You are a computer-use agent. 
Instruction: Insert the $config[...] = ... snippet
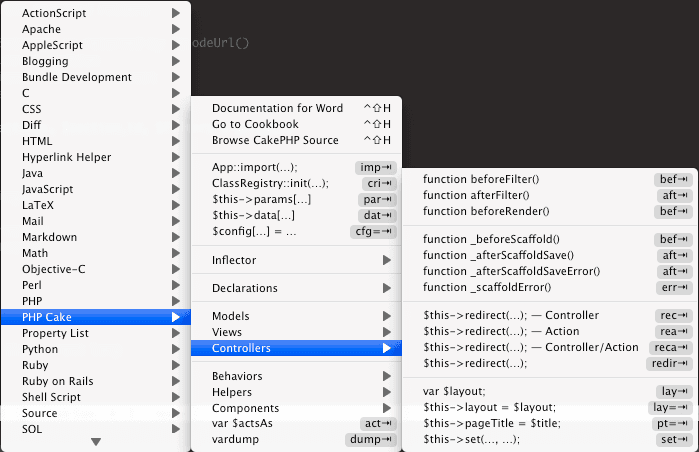pos(296,232)
